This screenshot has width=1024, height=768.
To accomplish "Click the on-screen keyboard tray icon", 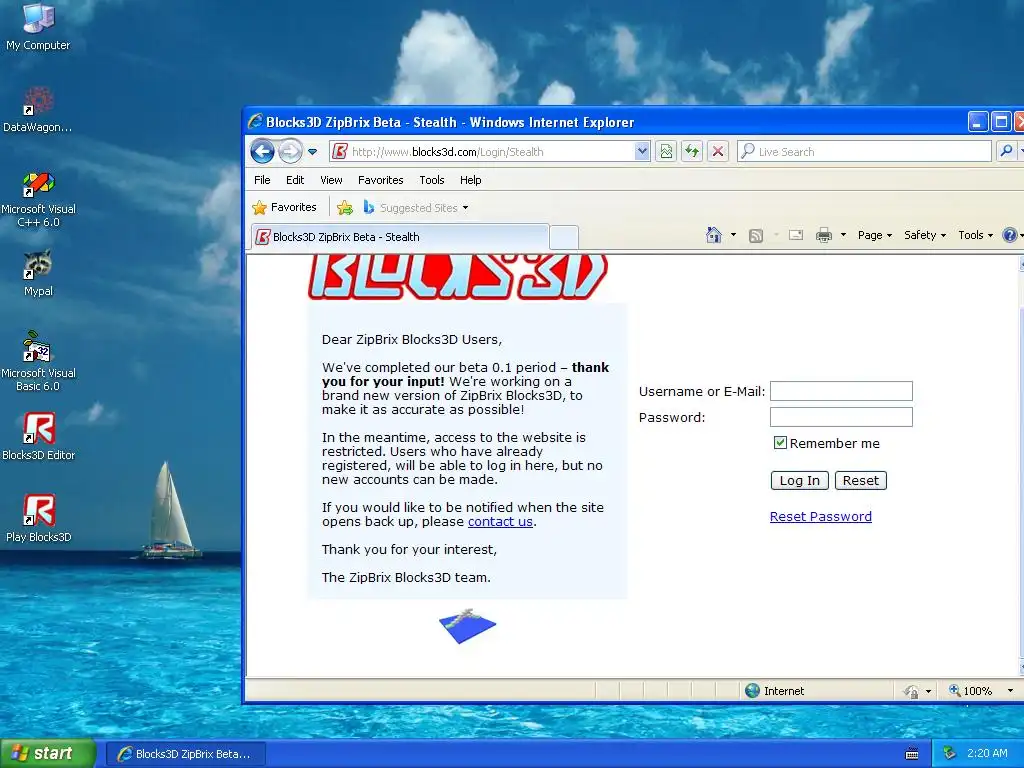I will (x=912, y=754).
